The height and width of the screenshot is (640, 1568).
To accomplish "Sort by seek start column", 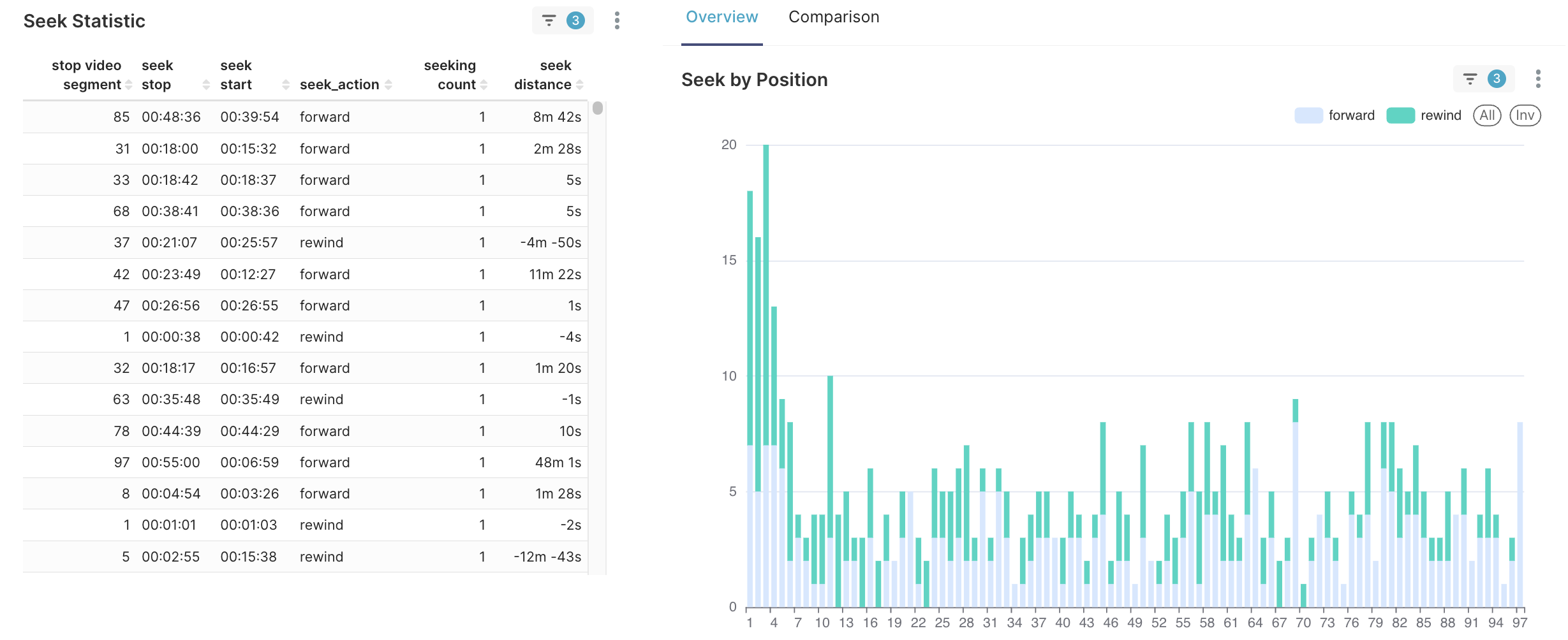I will 286,85.
